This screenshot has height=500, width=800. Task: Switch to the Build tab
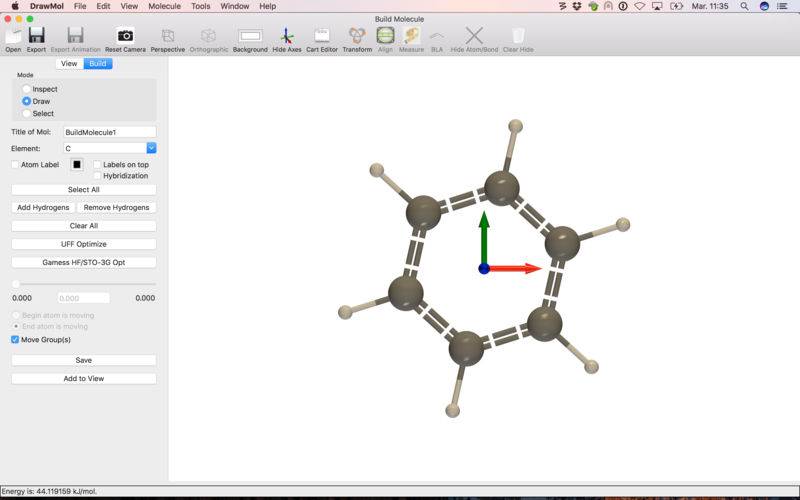tap(98, 63)
